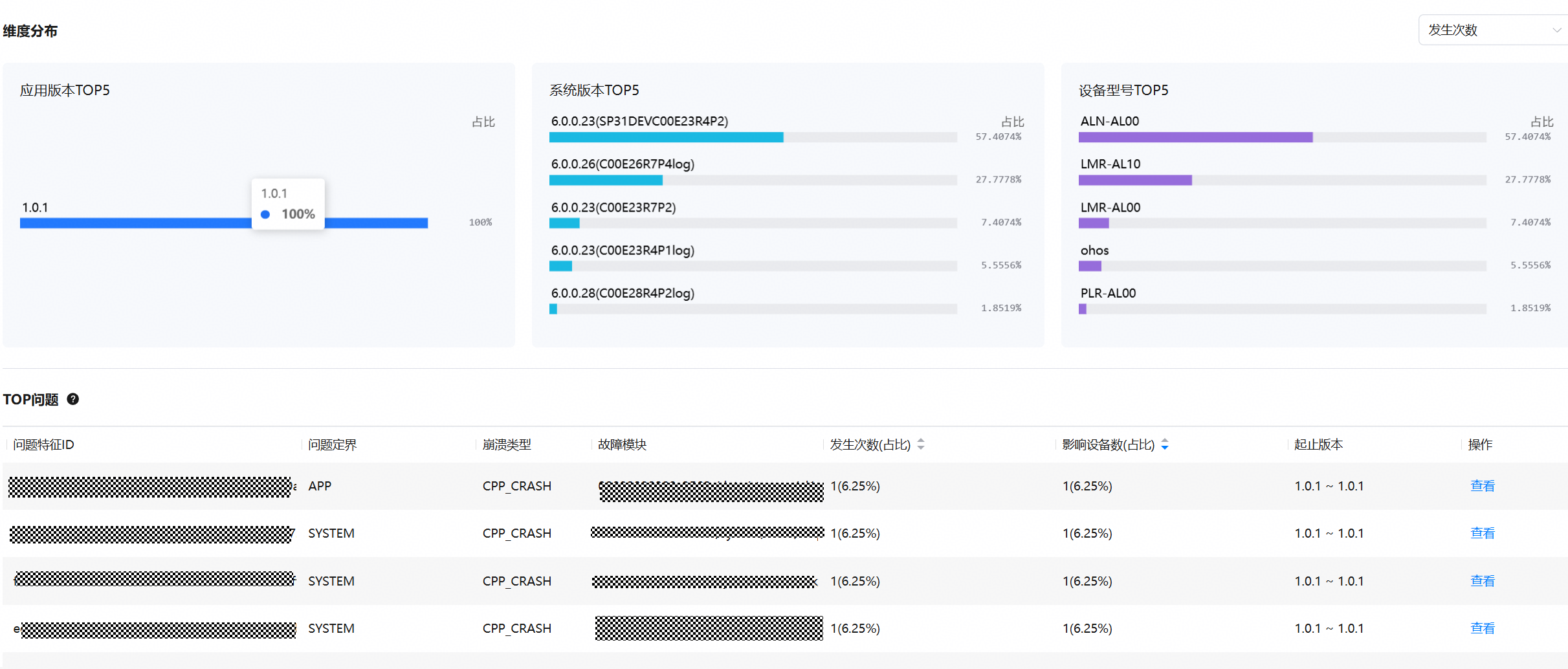Click the 6.0.0.23(C00E23R4P1log) version label
The image size is (1568, 669).
point(623,250)
